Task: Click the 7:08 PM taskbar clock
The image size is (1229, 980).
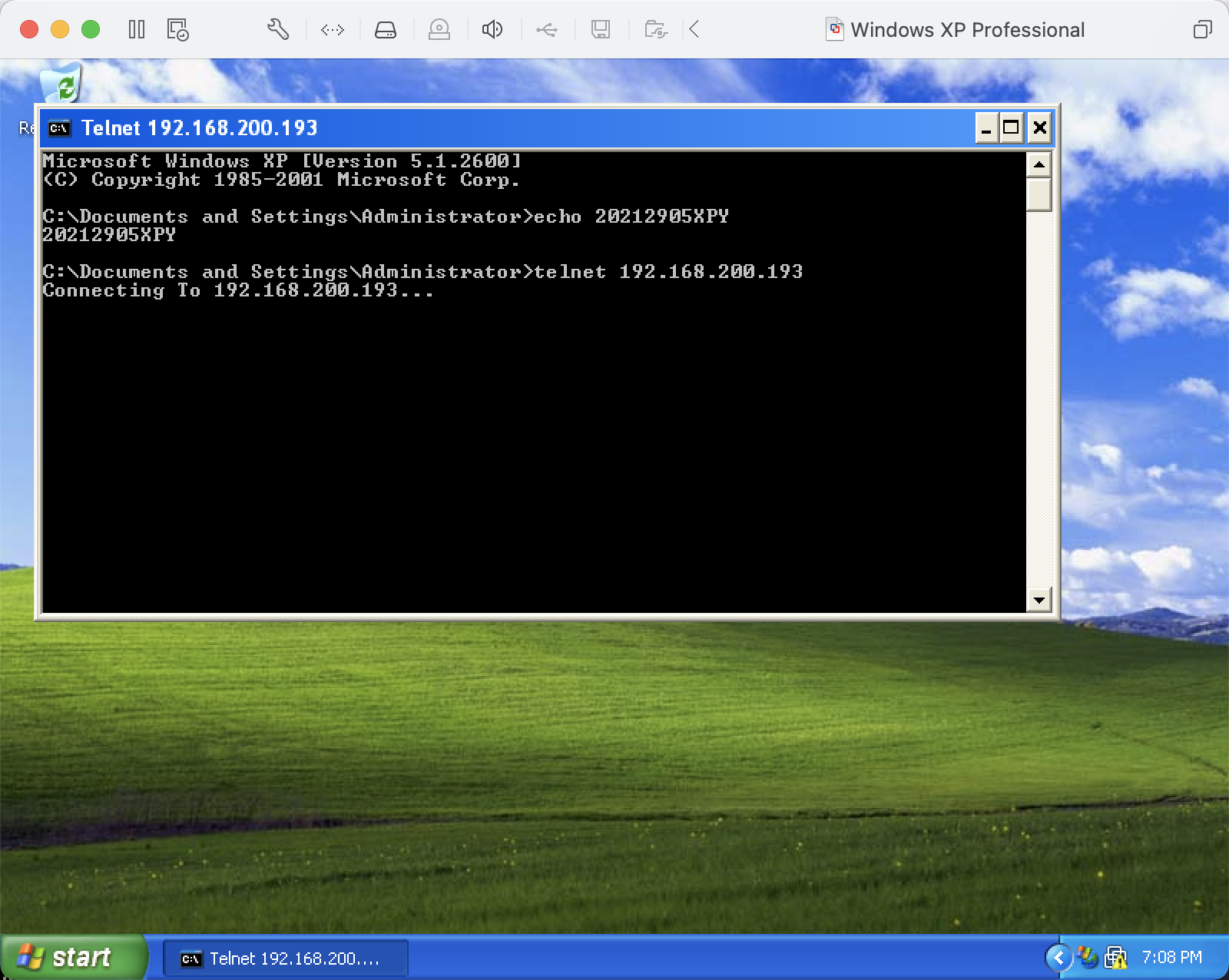Action: click(x=1171, y=958)
